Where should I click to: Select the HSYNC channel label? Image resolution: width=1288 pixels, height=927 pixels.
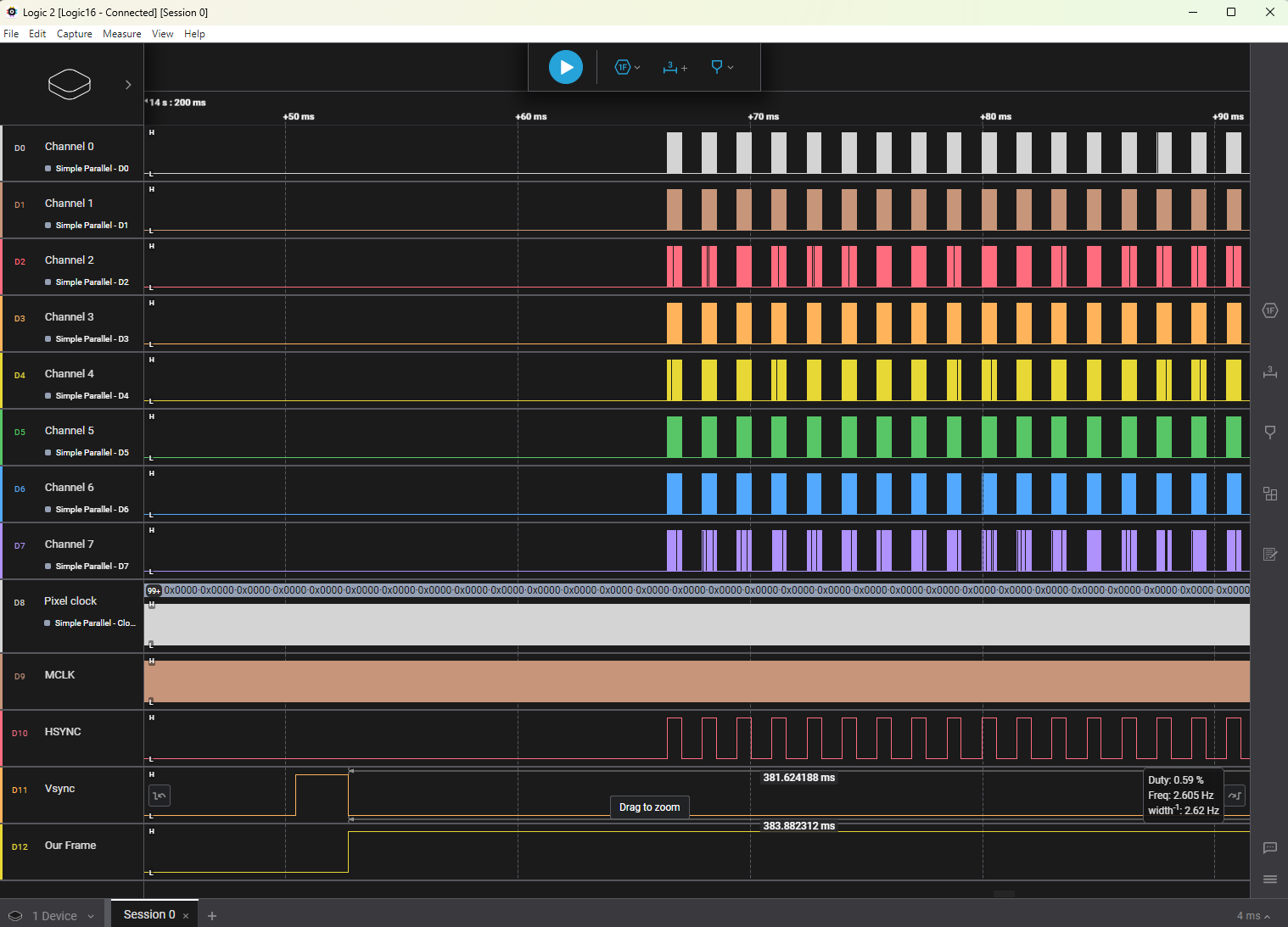pyautogui.click(x=63, y=732)
